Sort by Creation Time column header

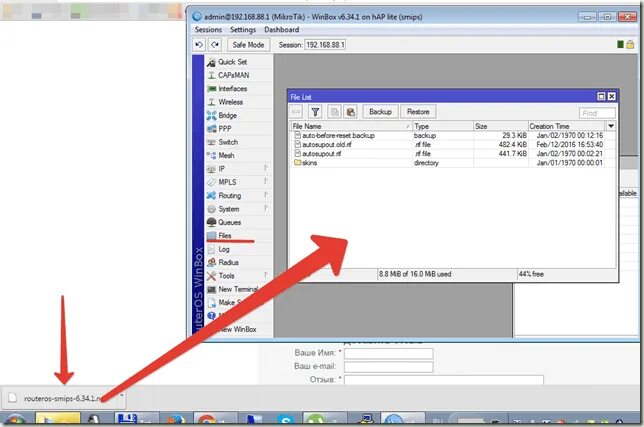(x=567, y=126)
